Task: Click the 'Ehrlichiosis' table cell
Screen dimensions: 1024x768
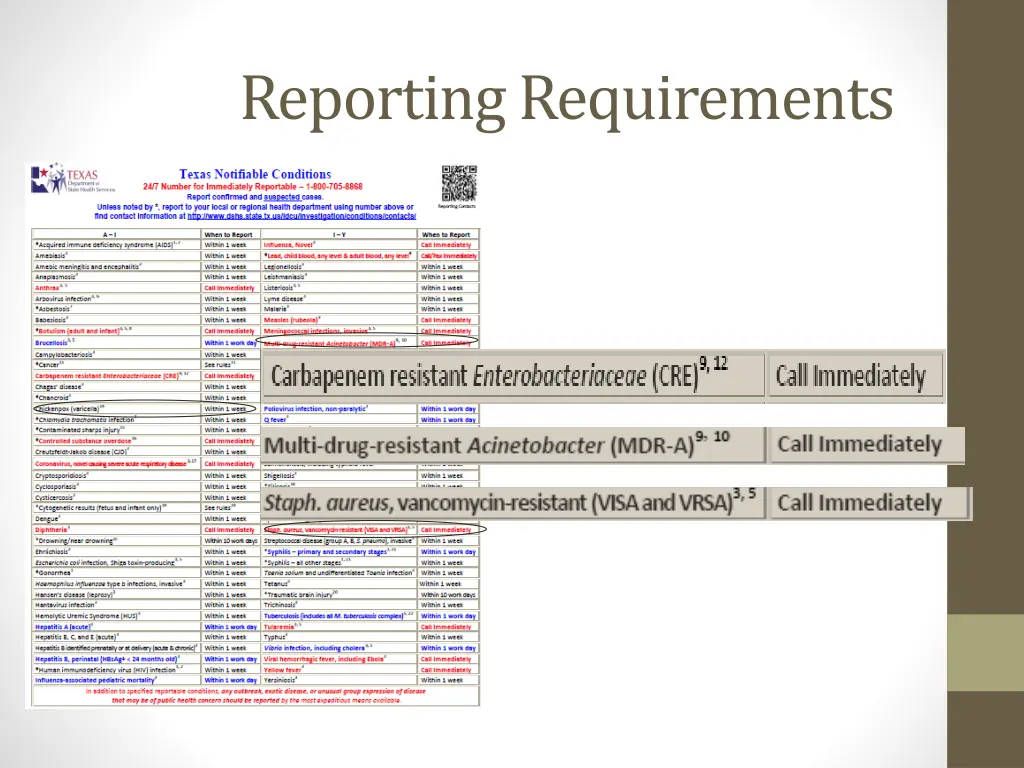Action: click(x=116, y=552)
